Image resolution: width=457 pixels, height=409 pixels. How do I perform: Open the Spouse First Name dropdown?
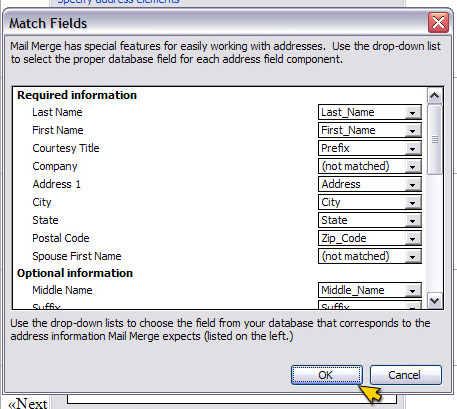click(x=412, y=257)
